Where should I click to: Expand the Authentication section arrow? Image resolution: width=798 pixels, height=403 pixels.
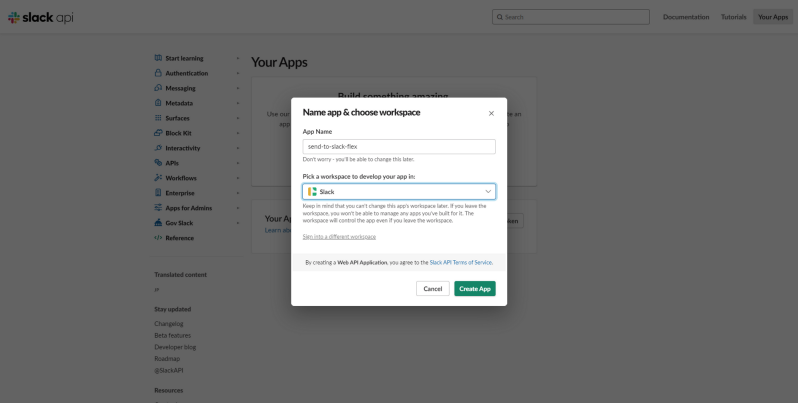coord(238,73)
